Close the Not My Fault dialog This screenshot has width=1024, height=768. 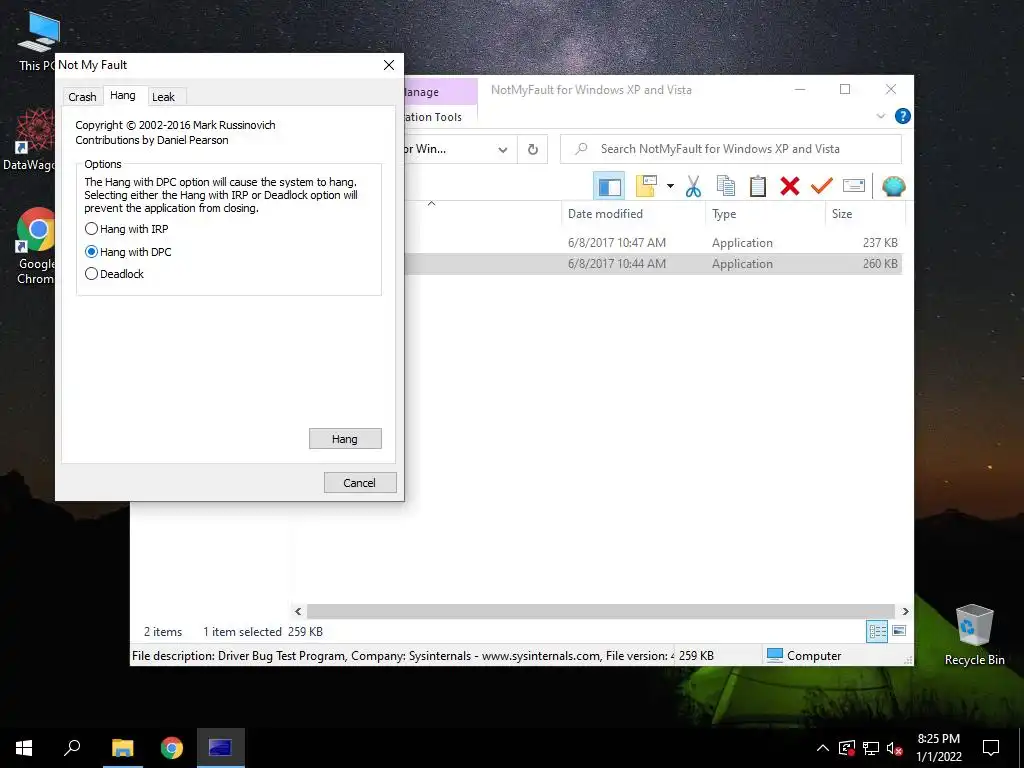click(x=389, y=65)
